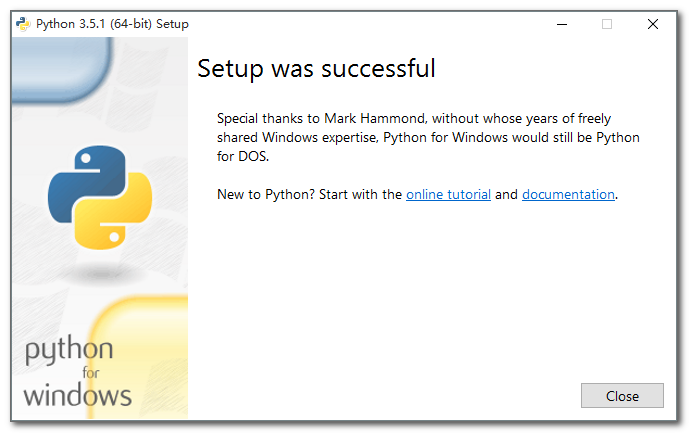This screenshot has height=433, width=689.
Task: Click the "for DOS." text line
Action: (243, 157)
